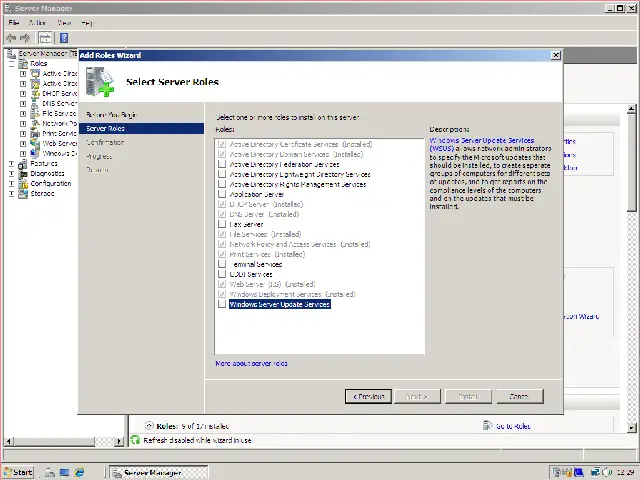Check the Application Server role

(x=222, y=194)
